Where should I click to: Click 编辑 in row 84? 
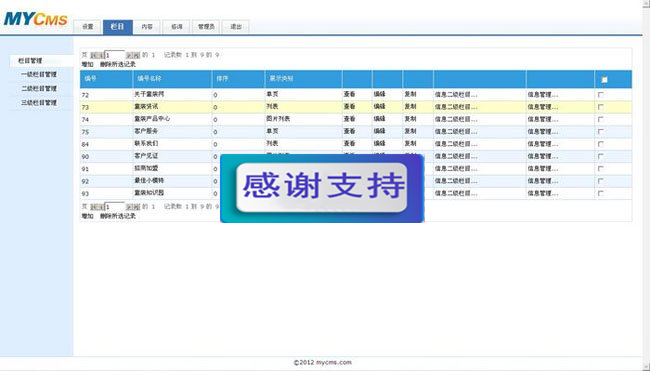coord(379,144)
